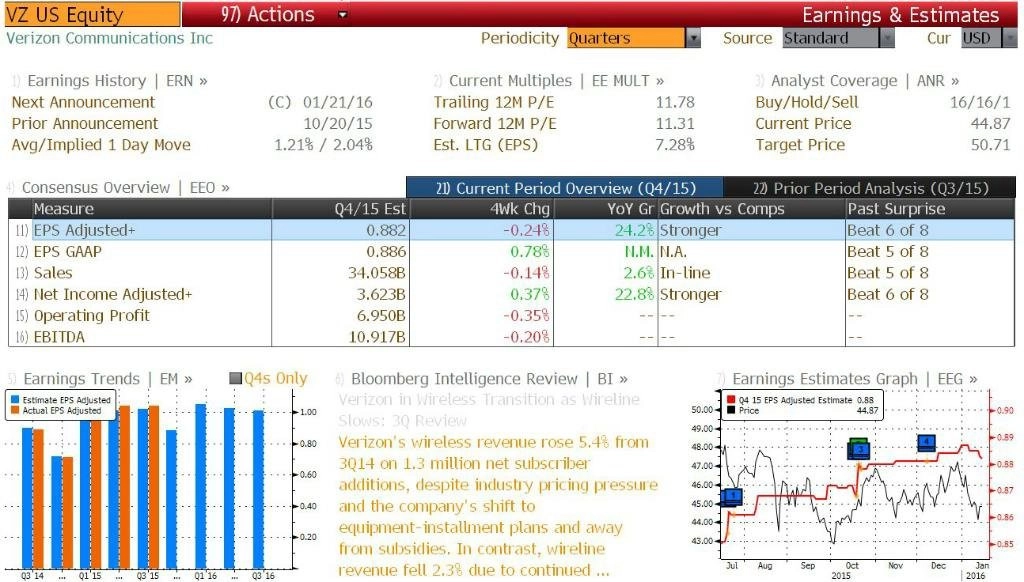Open the Periodicity Quarters combo box
This screenshot has width=1024, height=582.
pyautogui.click(x=626, y=39)
